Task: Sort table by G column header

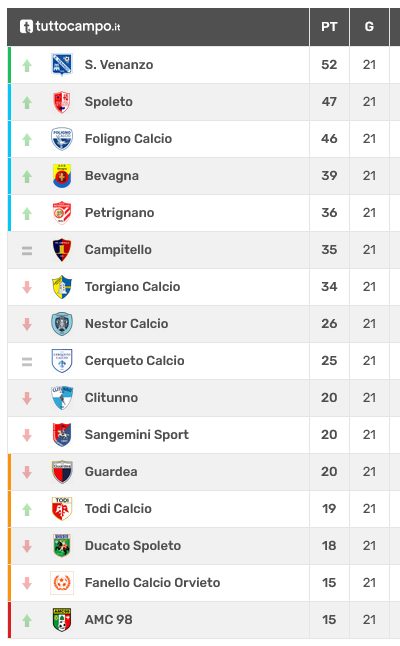Action: [369, 27]
